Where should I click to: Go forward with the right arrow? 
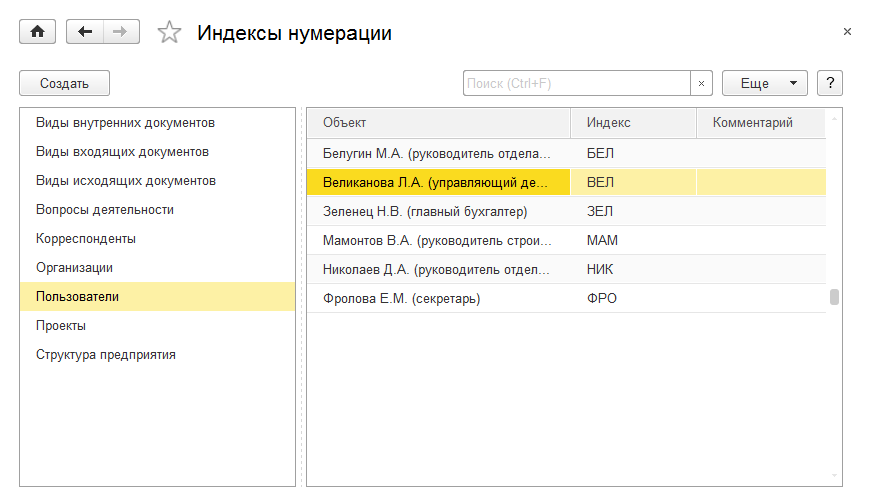[120, 32]
